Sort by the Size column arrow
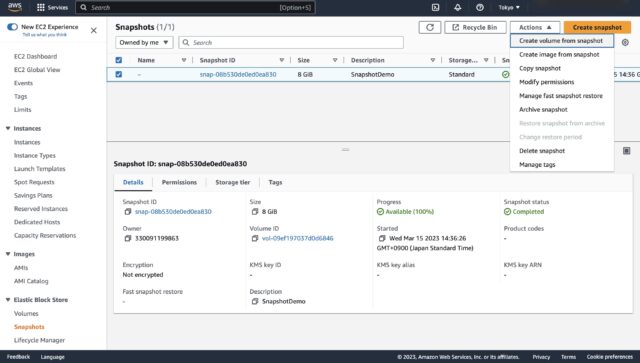640x363 pixels. 335,60
